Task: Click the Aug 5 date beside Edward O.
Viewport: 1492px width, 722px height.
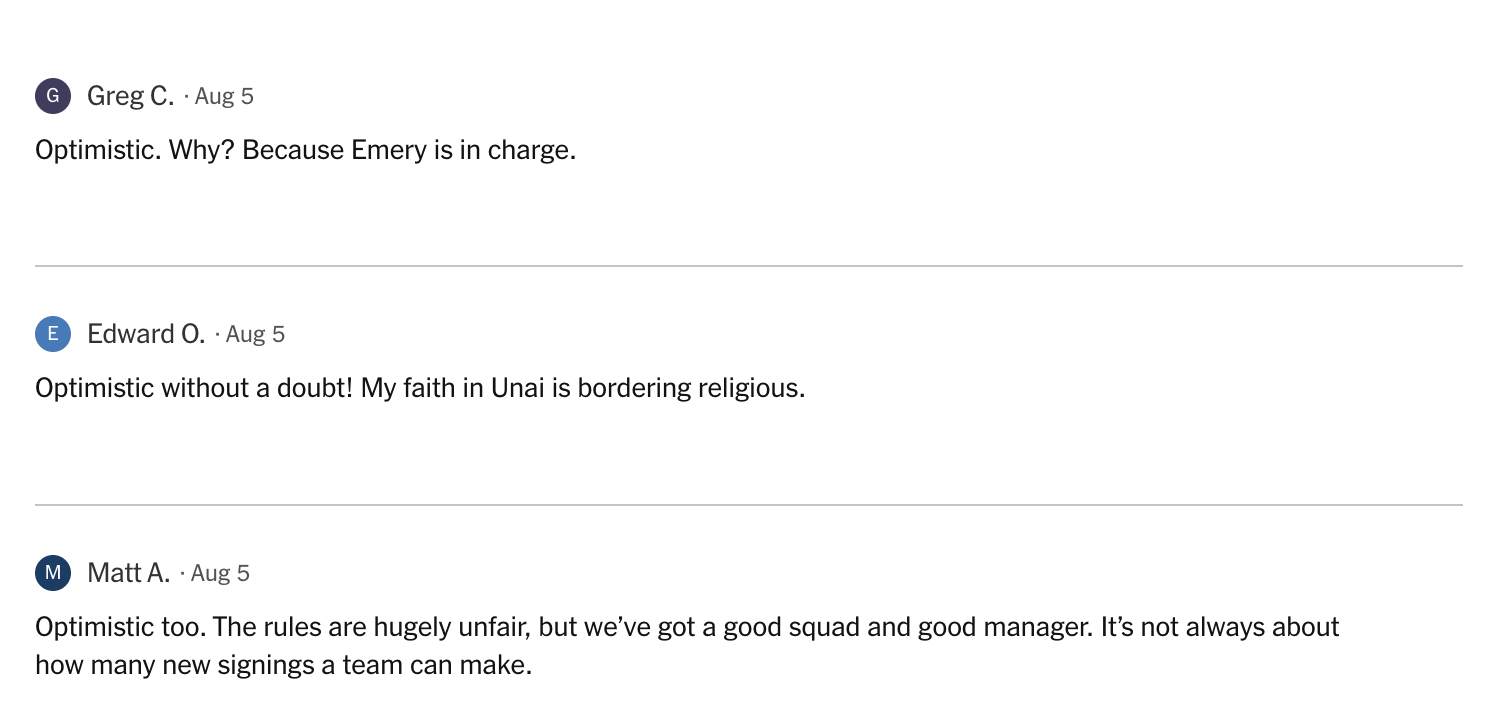Action: click(x=255, y=335)
